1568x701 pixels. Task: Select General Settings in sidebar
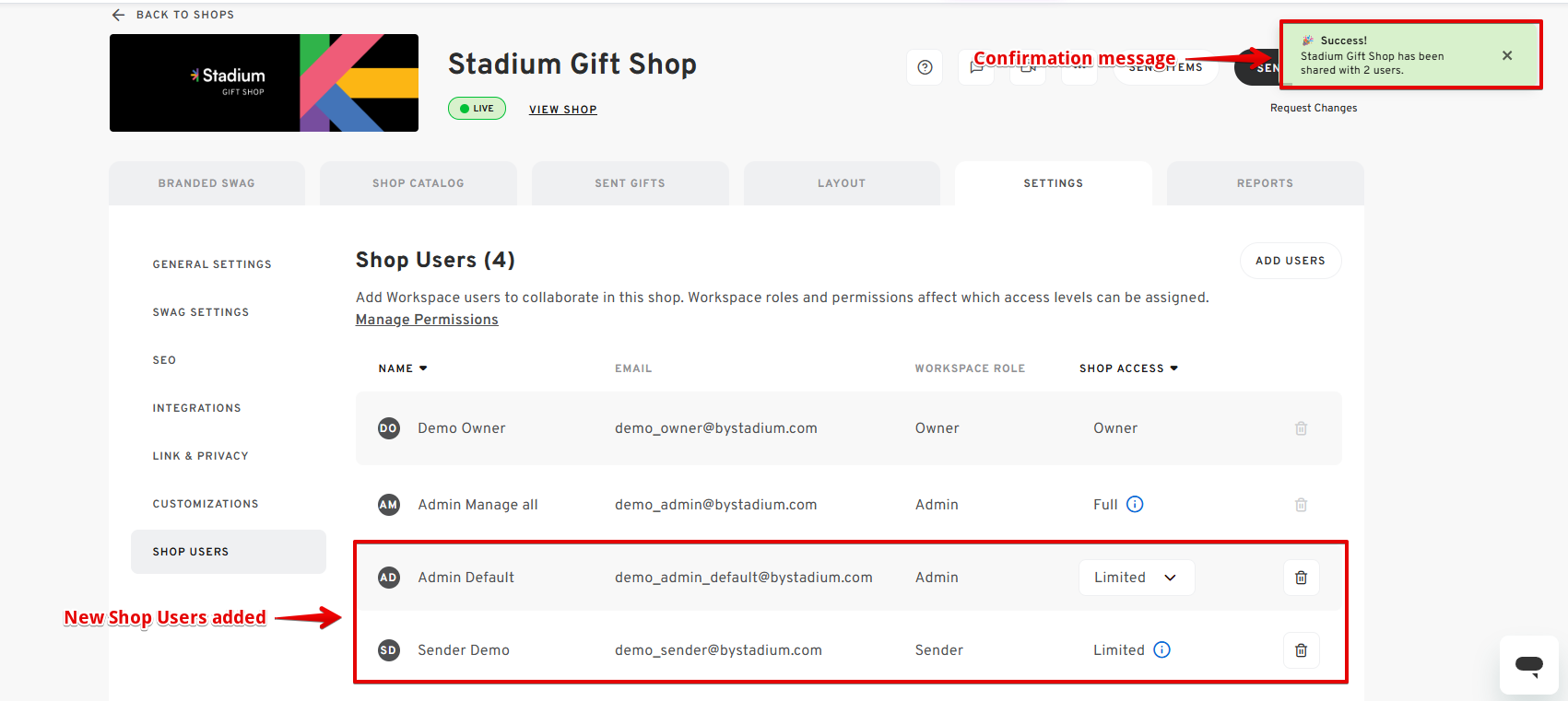(x=212, y=264)
